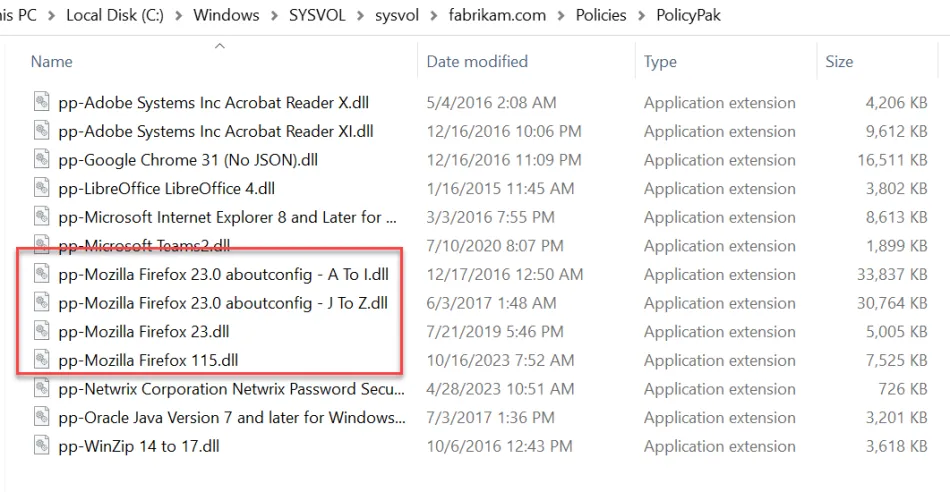Navigate to SYSVOL in the breadcrumb path
The image size is (950, 492).
(x=318, y=15)
